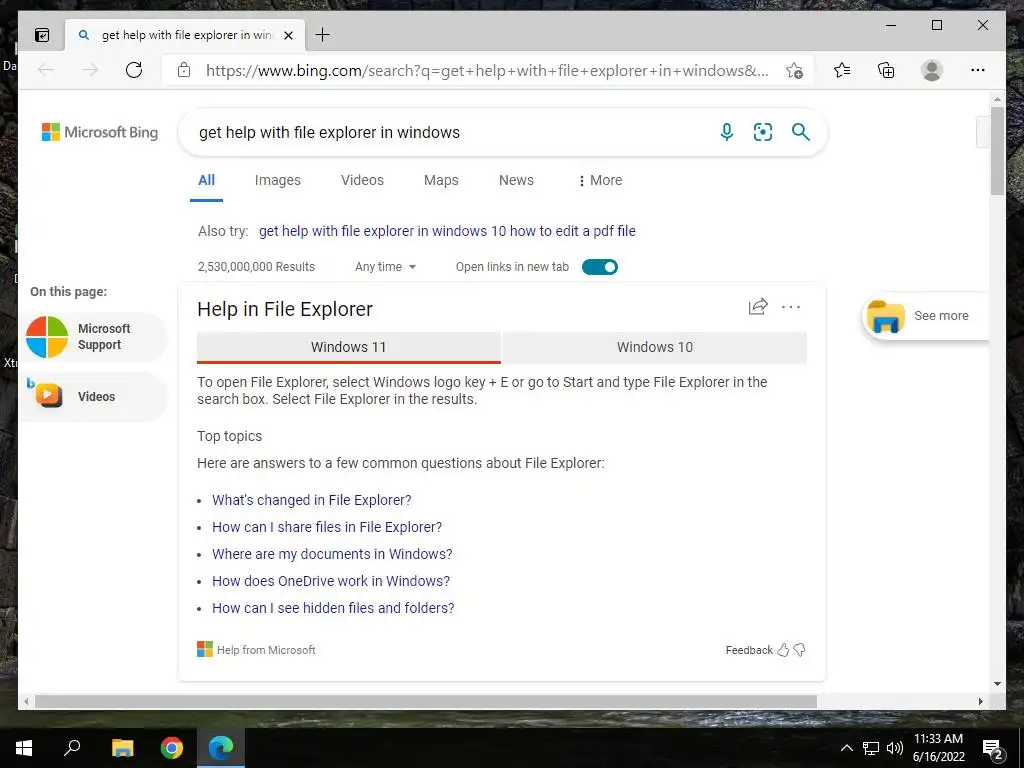Open Where are my documents link
The image size is (1024, 768).
pyautogui.click(x=332, y=554)
